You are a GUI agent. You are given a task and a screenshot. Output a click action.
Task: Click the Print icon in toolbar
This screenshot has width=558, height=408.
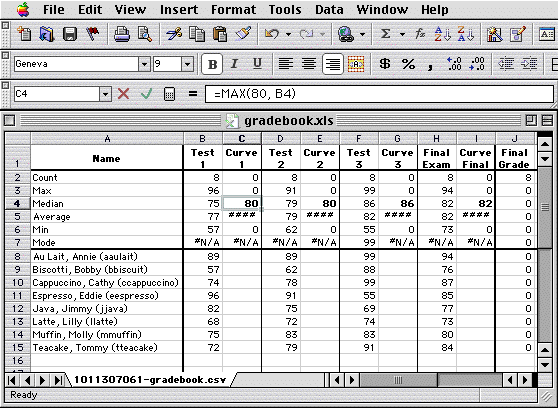[x=122, y=35]
